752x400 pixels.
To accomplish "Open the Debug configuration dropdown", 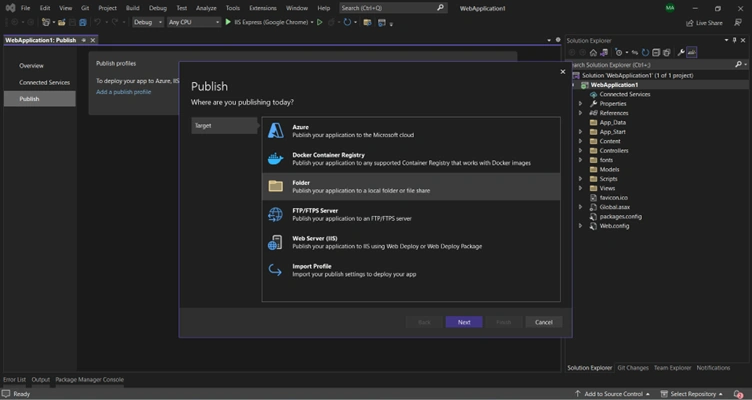I will [148, 22].
